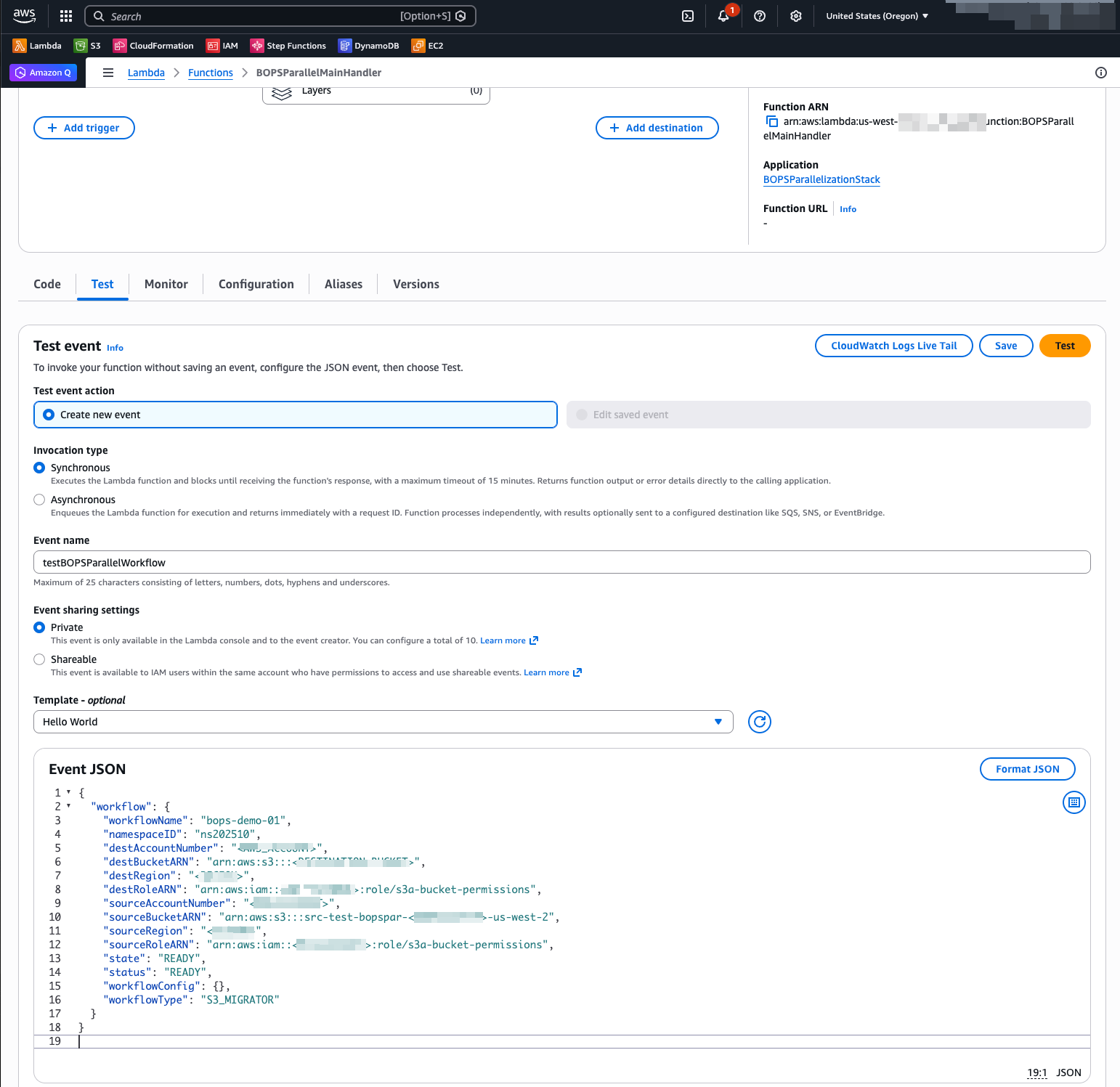Open the editor keyboard shortcuts icon
The width and height of the screenshot is (1120, 1087).
[x=1074, y=802]
